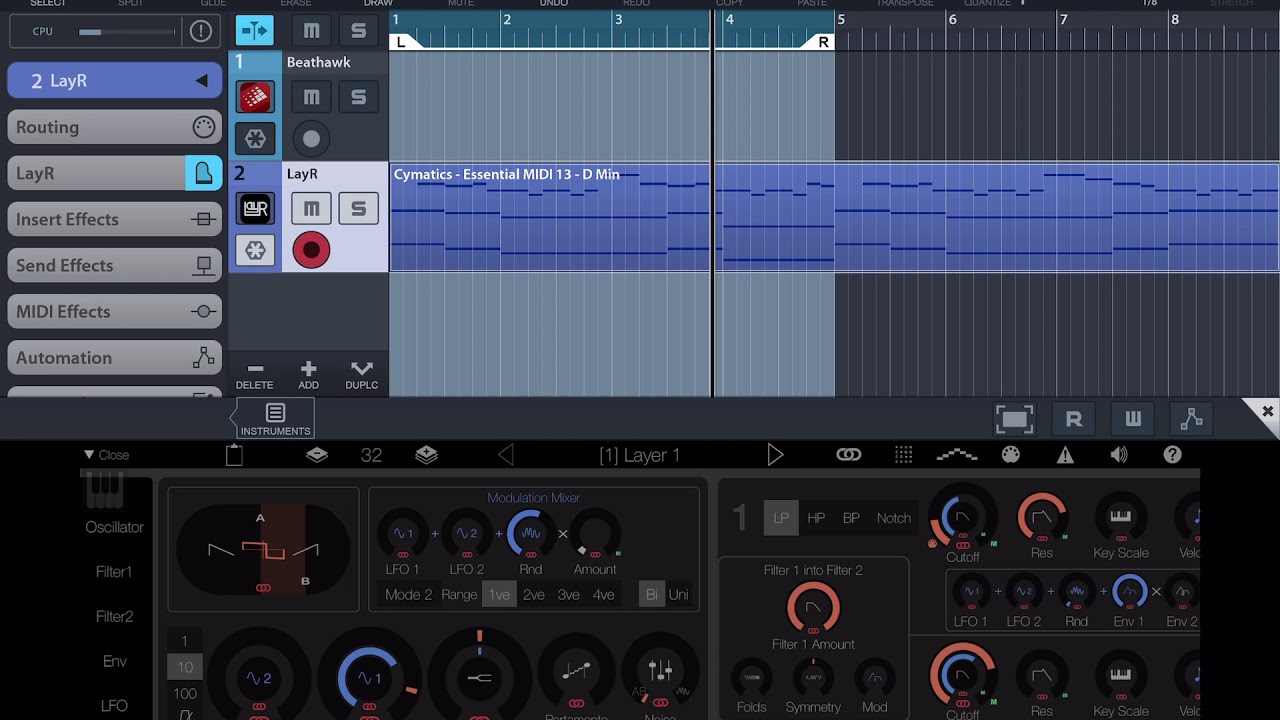Freeze the LayR track with snowflake

tap(255, 250)
